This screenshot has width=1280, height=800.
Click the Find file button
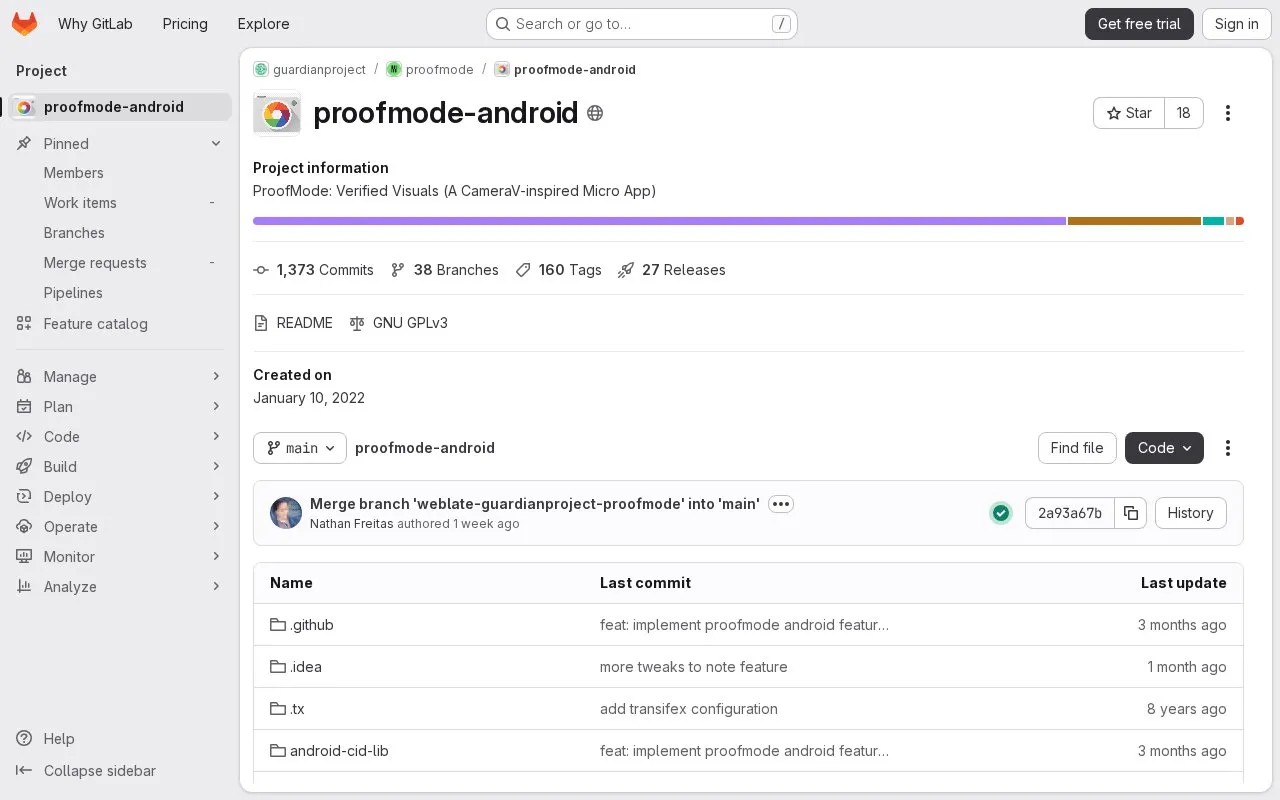[x=1077, y=448]
